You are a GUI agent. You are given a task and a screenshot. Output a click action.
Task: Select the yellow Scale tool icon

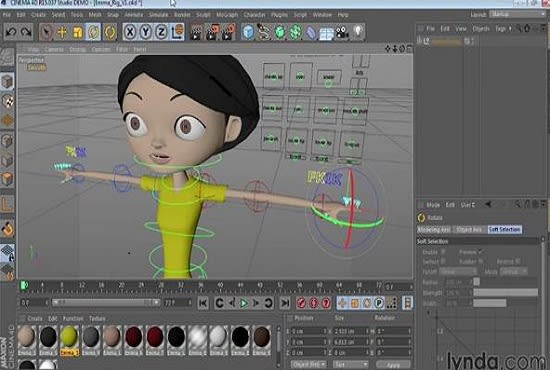pyautogui.click(x=78, y=32)
